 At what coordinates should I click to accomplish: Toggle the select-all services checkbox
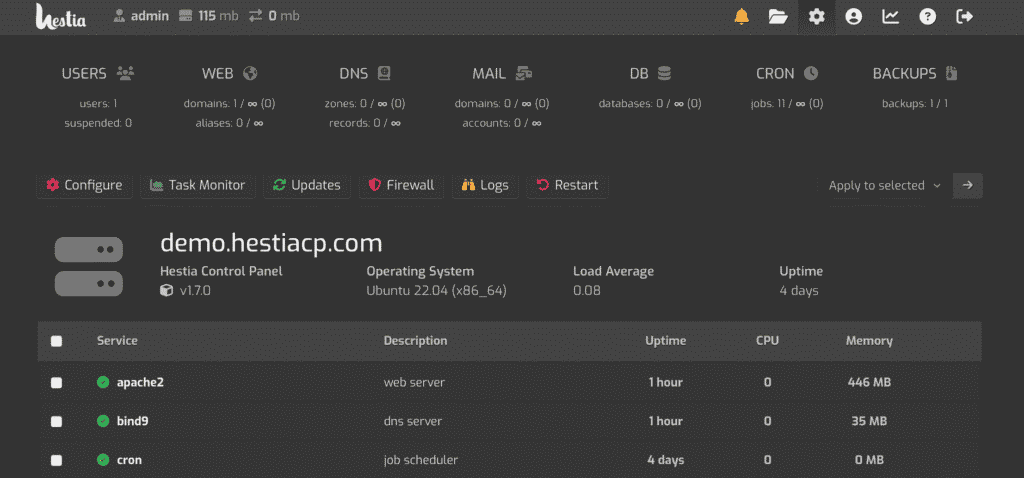(x=57, y=341)
